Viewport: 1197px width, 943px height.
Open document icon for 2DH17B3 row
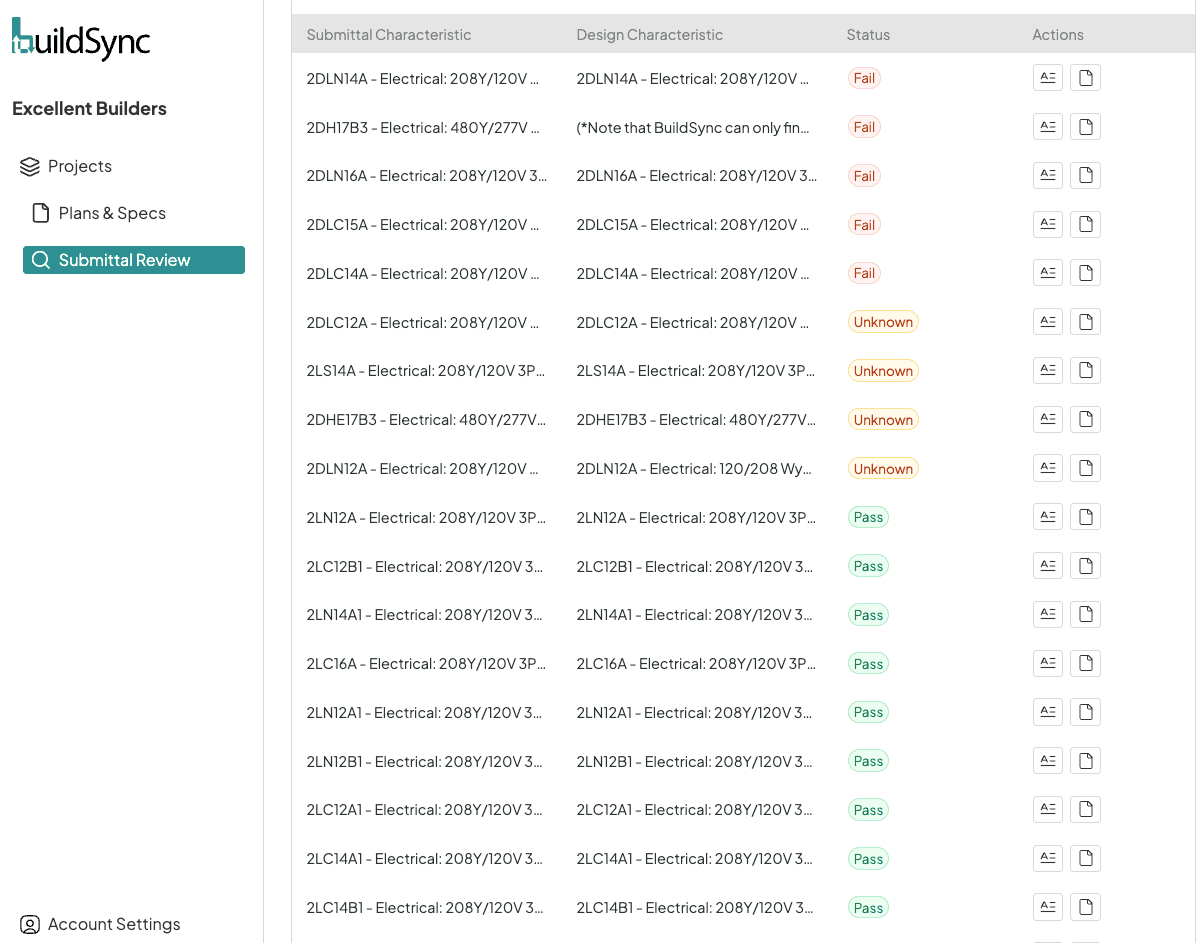pyautogui.click(x=1086, y=127)
